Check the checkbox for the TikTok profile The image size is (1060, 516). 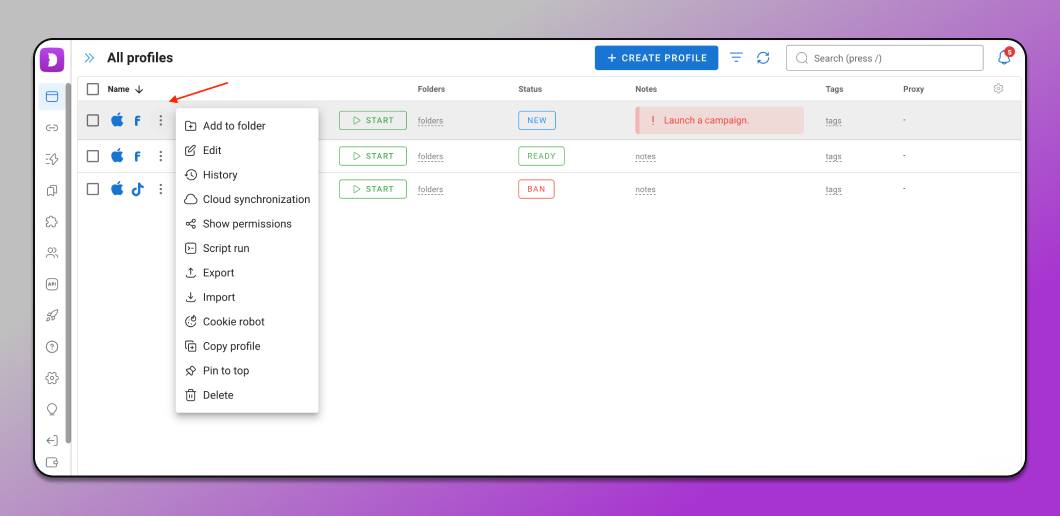tap(93, 189)
